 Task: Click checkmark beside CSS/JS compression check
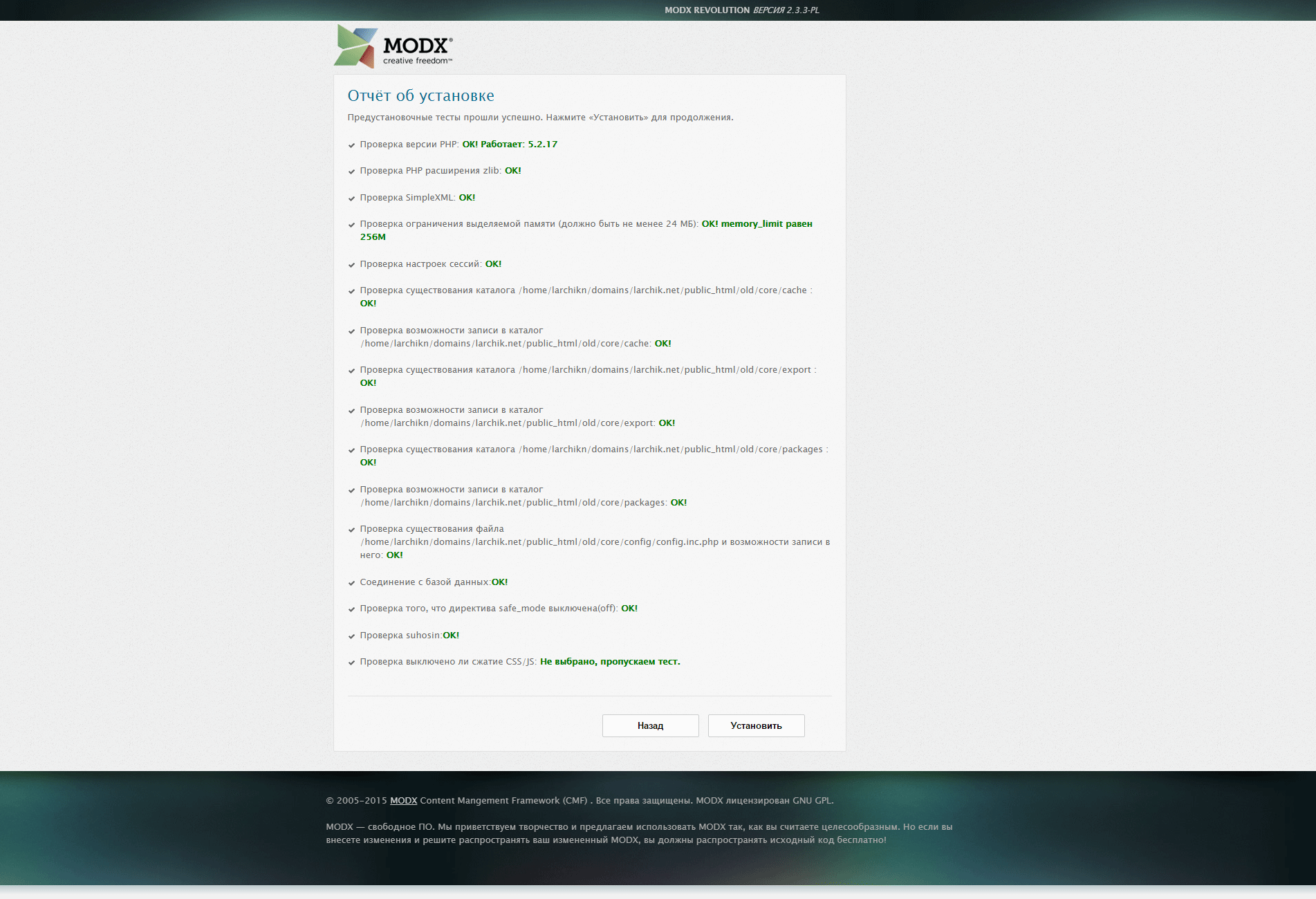pyautogui.click(x=352, y=662)
